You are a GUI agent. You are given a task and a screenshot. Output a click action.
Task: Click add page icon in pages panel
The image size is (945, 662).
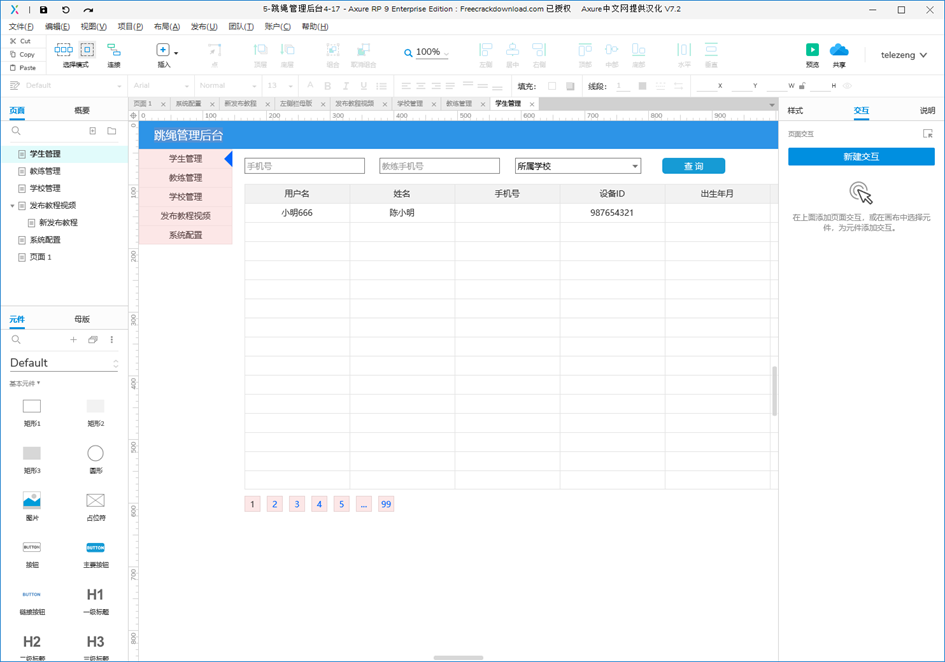[93, 131]
